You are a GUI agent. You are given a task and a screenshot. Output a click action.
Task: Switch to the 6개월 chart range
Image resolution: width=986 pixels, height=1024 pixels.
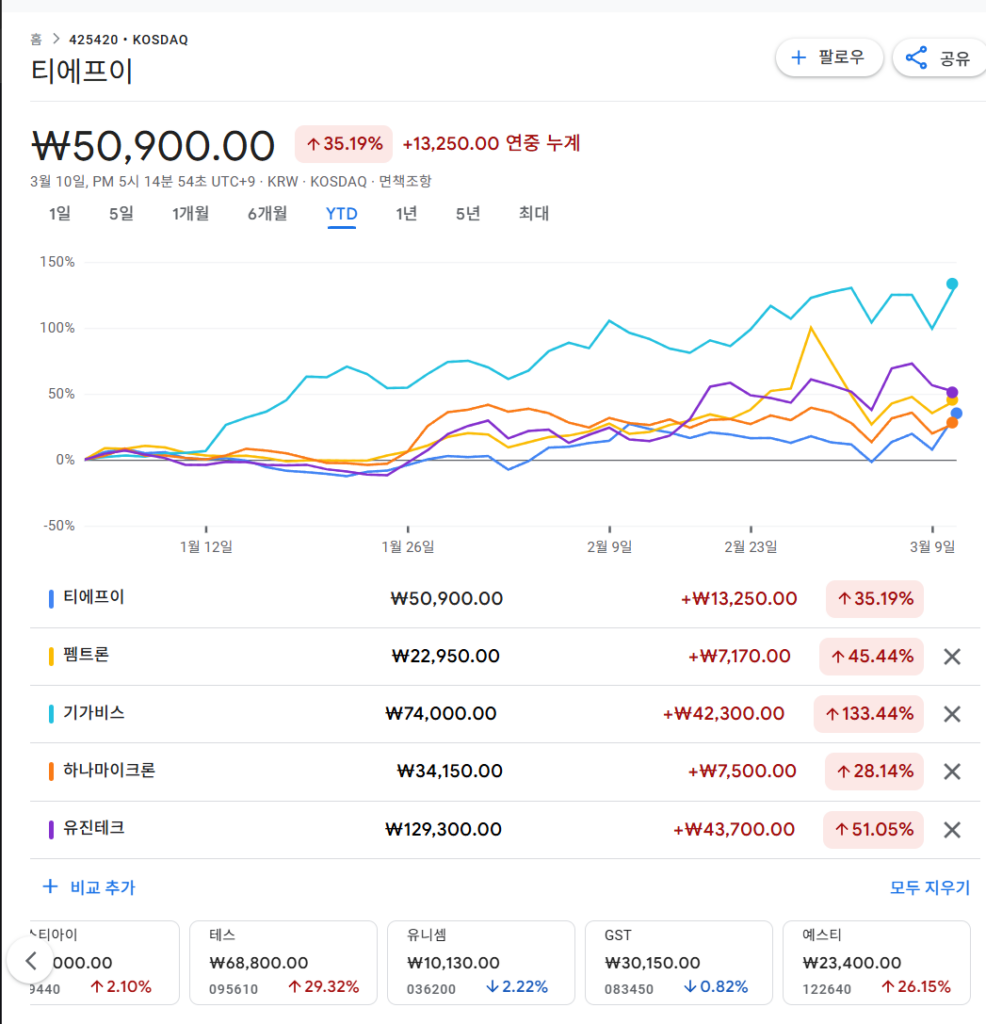[267, 213]
